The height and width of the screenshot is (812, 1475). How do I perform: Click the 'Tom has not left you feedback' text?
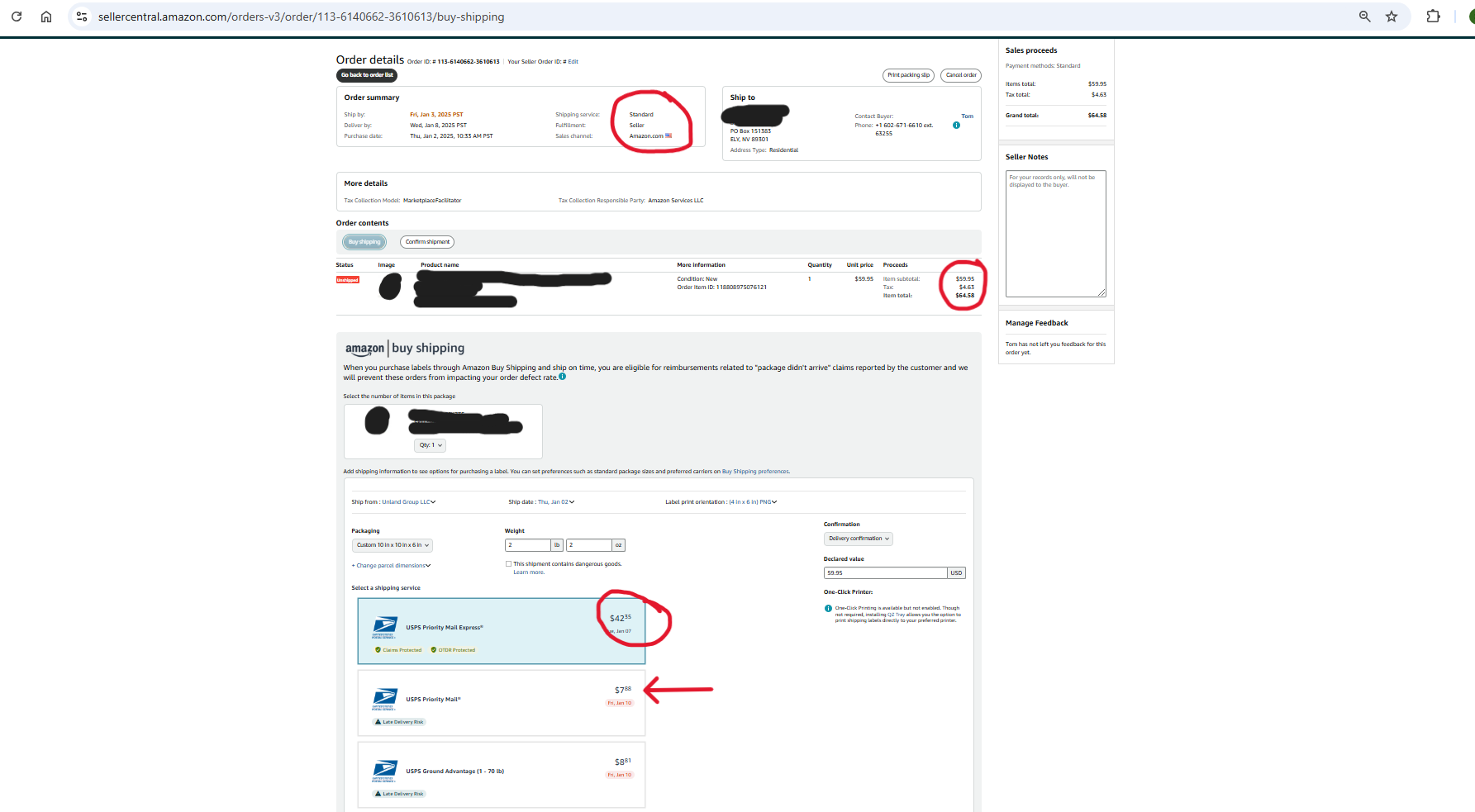point(1055,349)
